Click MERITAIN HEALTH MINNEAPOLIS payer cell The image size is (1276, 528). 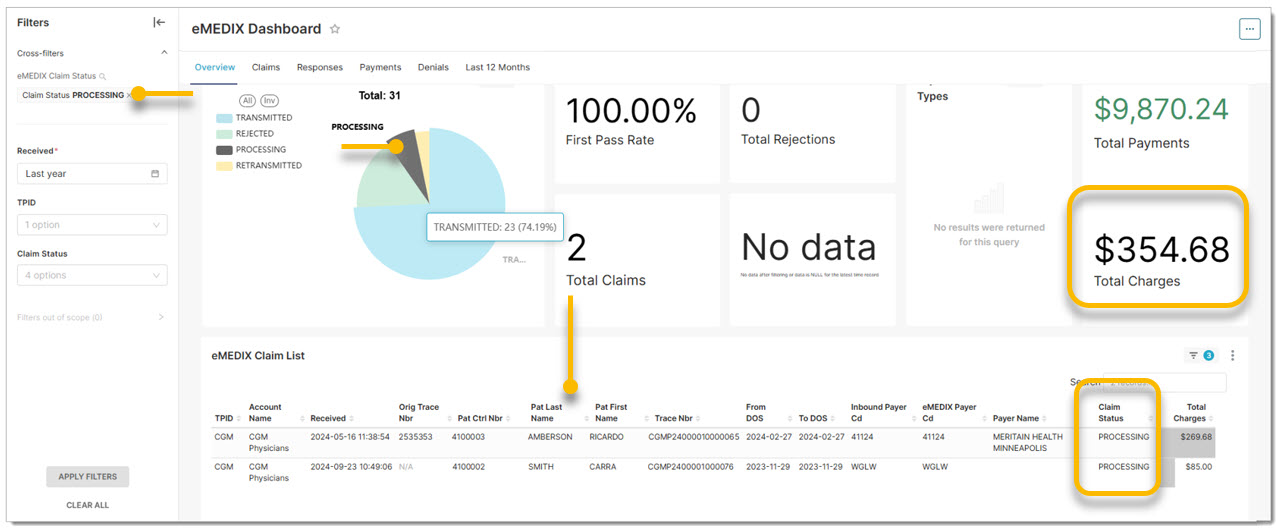[x=1028, y=443]
